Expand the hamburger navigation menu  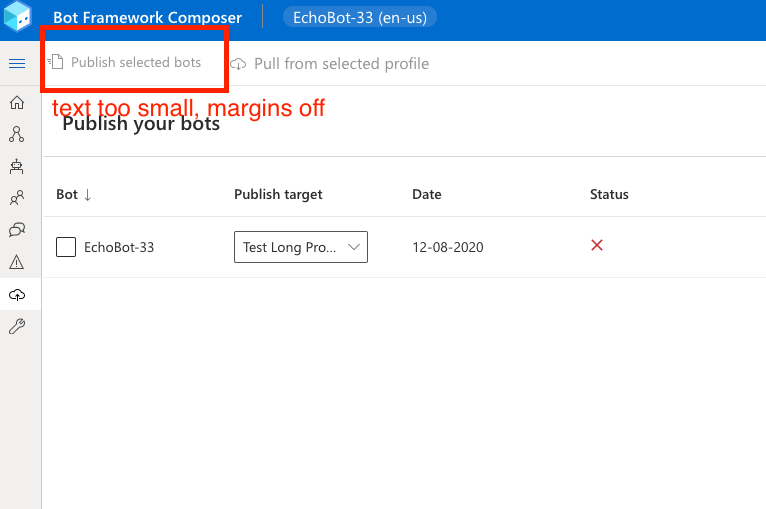(17, 64)
